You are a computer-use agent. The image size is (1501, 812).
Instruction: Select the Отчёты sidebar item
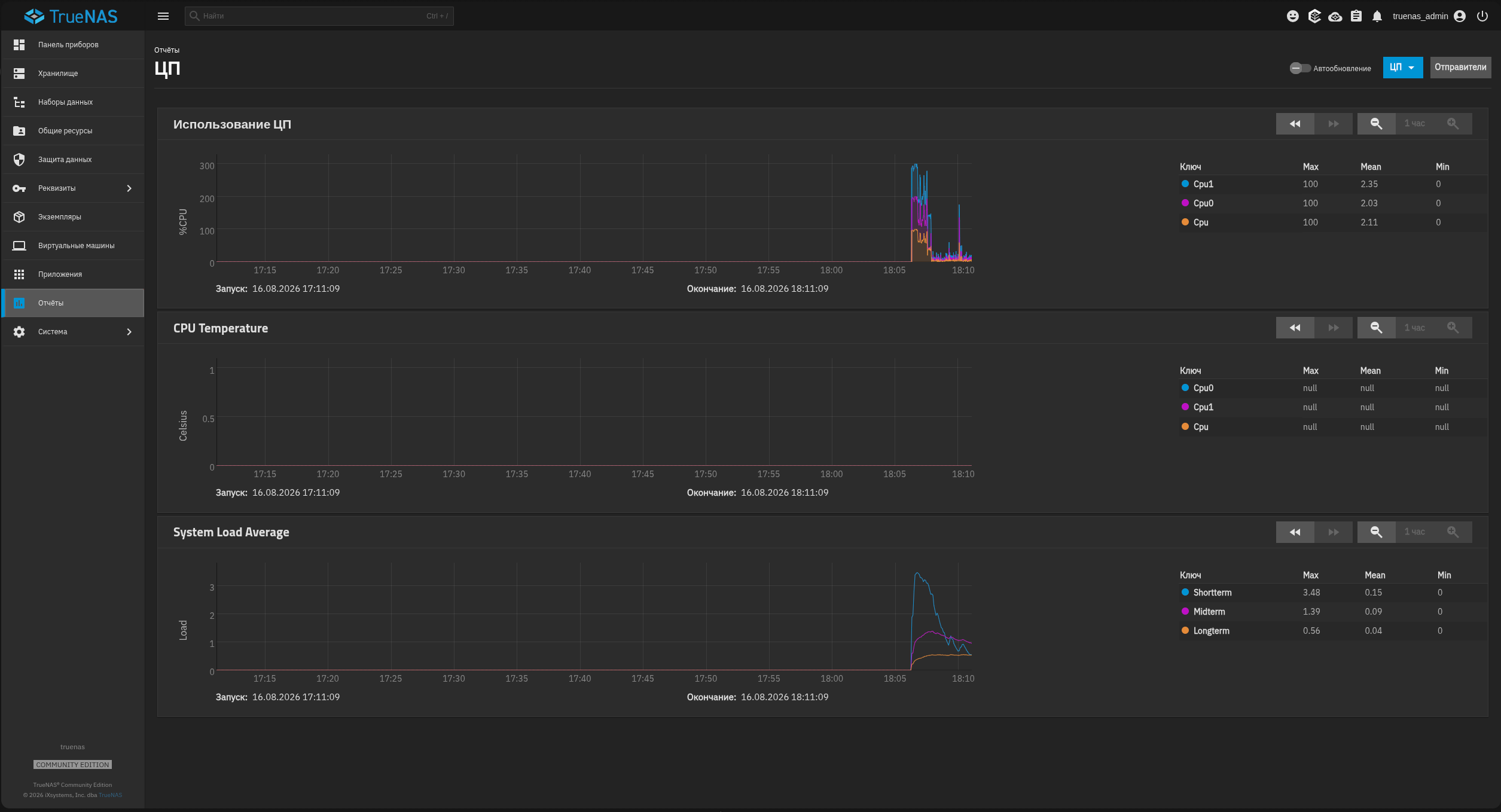(x=72, y=303)
